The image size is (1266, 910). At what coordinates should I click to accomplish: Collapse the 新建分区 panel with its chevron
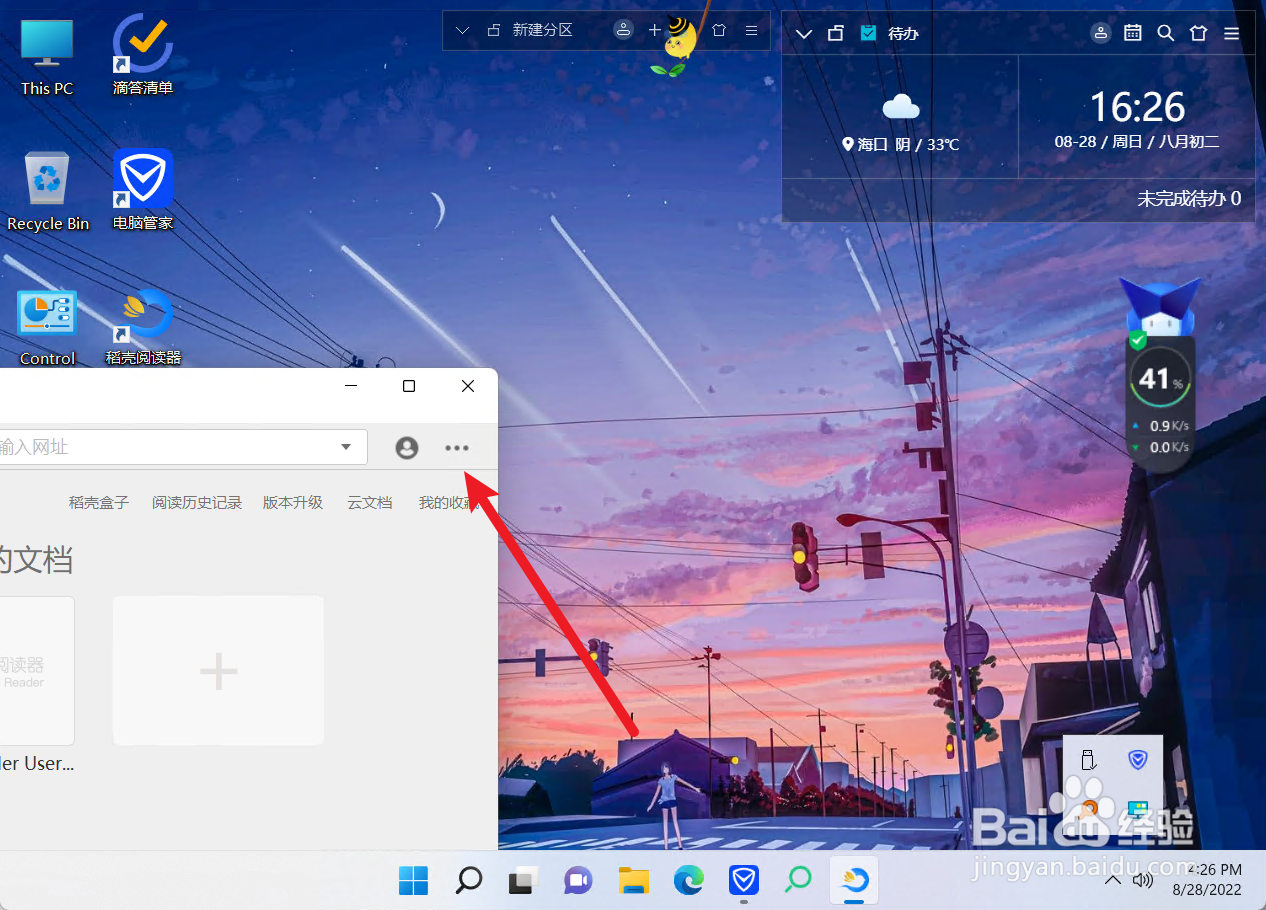pyautogui.click(x=462, y=31)
